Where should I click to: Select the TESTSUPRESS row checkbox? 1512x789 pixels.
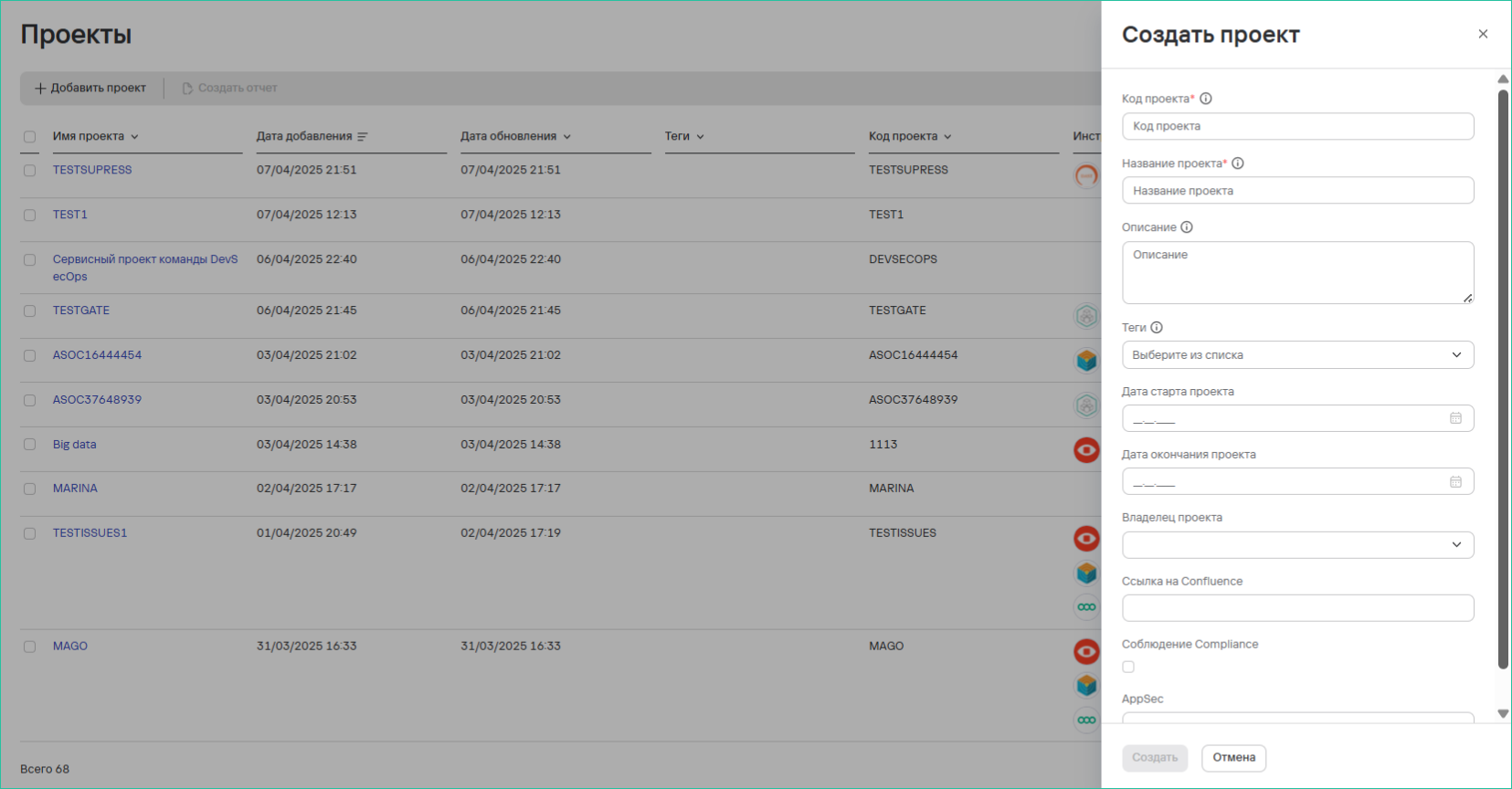coord(30,171)
